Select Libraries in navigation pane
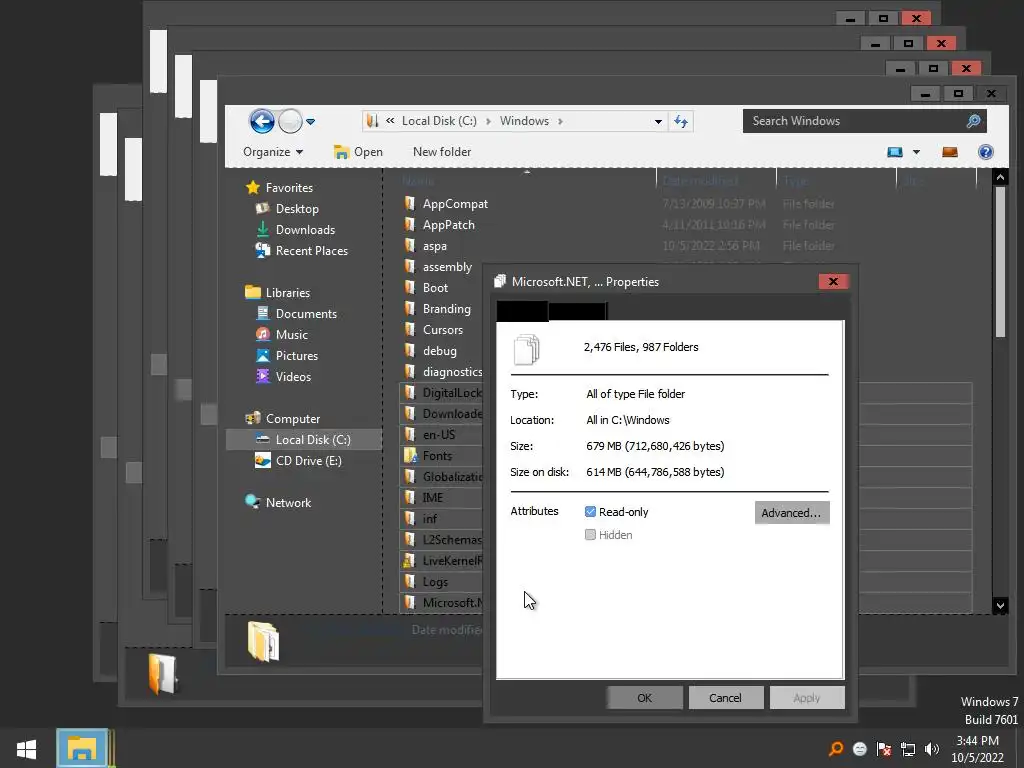This screenshot has height=768, width=1024. [x=278, y=293]
